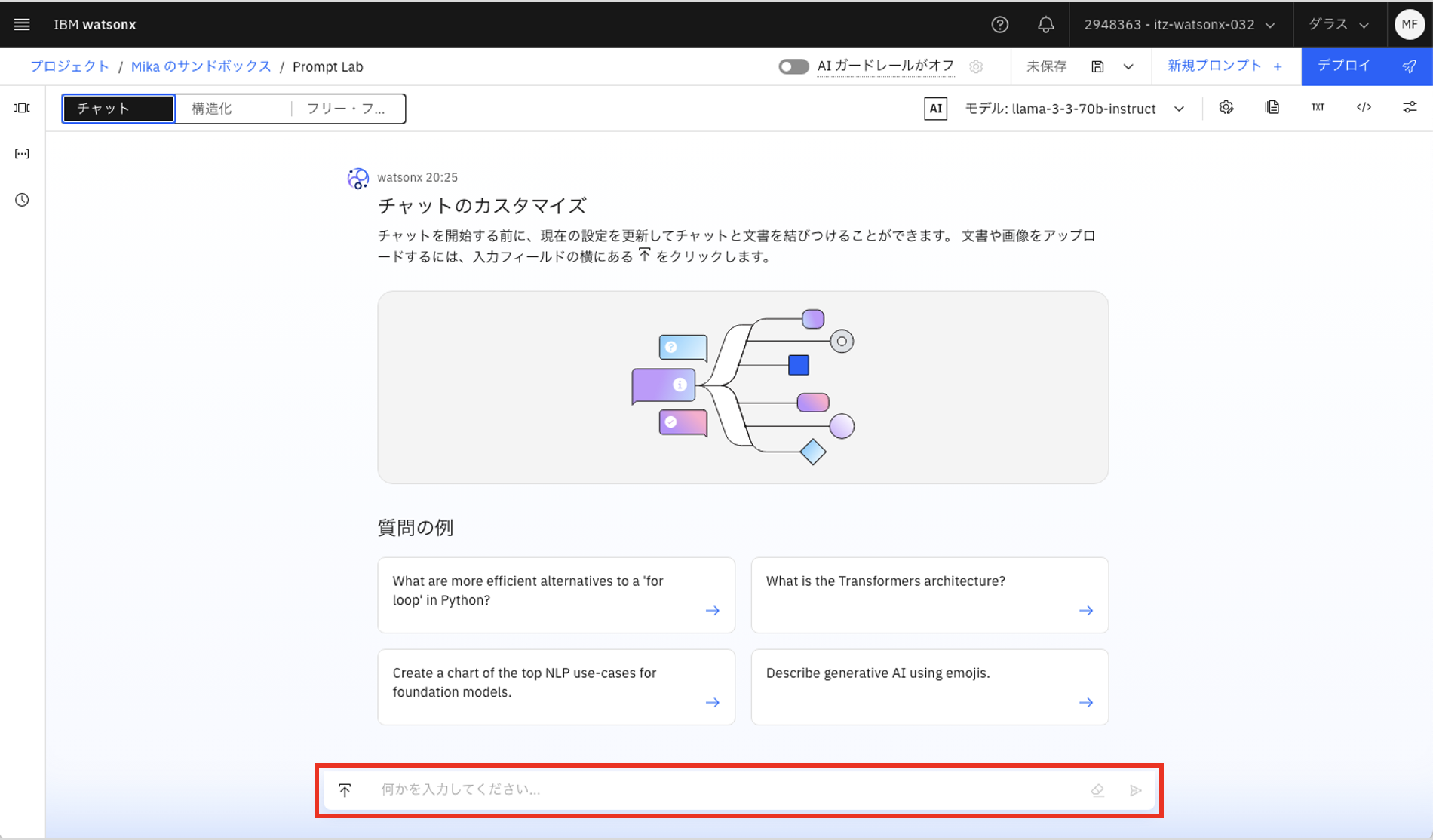
Task: Open prompt variables bracket icon in sidebar
Action: (x=22, y=154)
